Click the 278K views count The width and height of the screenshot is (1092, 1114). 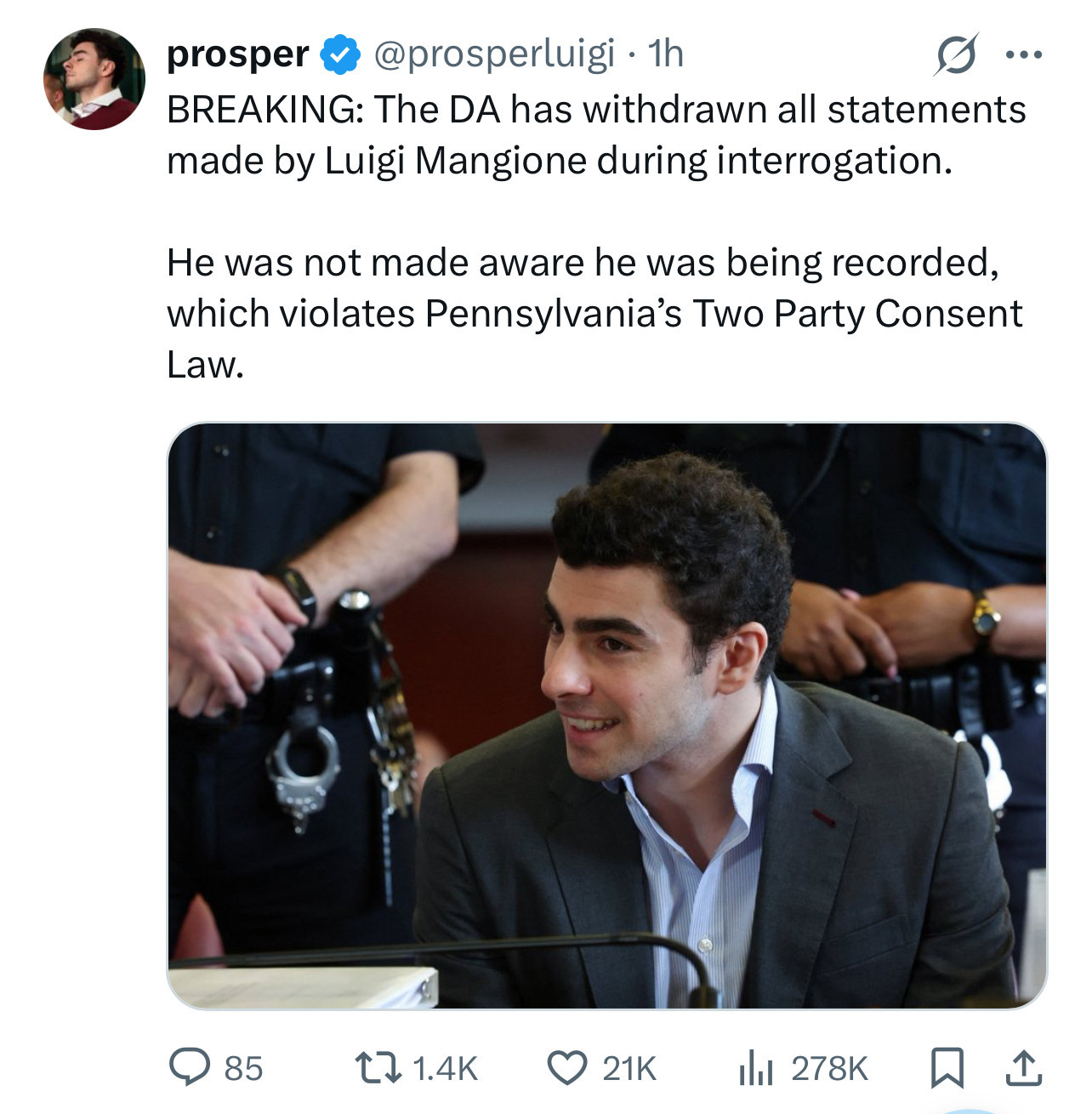coord(829,1068)
